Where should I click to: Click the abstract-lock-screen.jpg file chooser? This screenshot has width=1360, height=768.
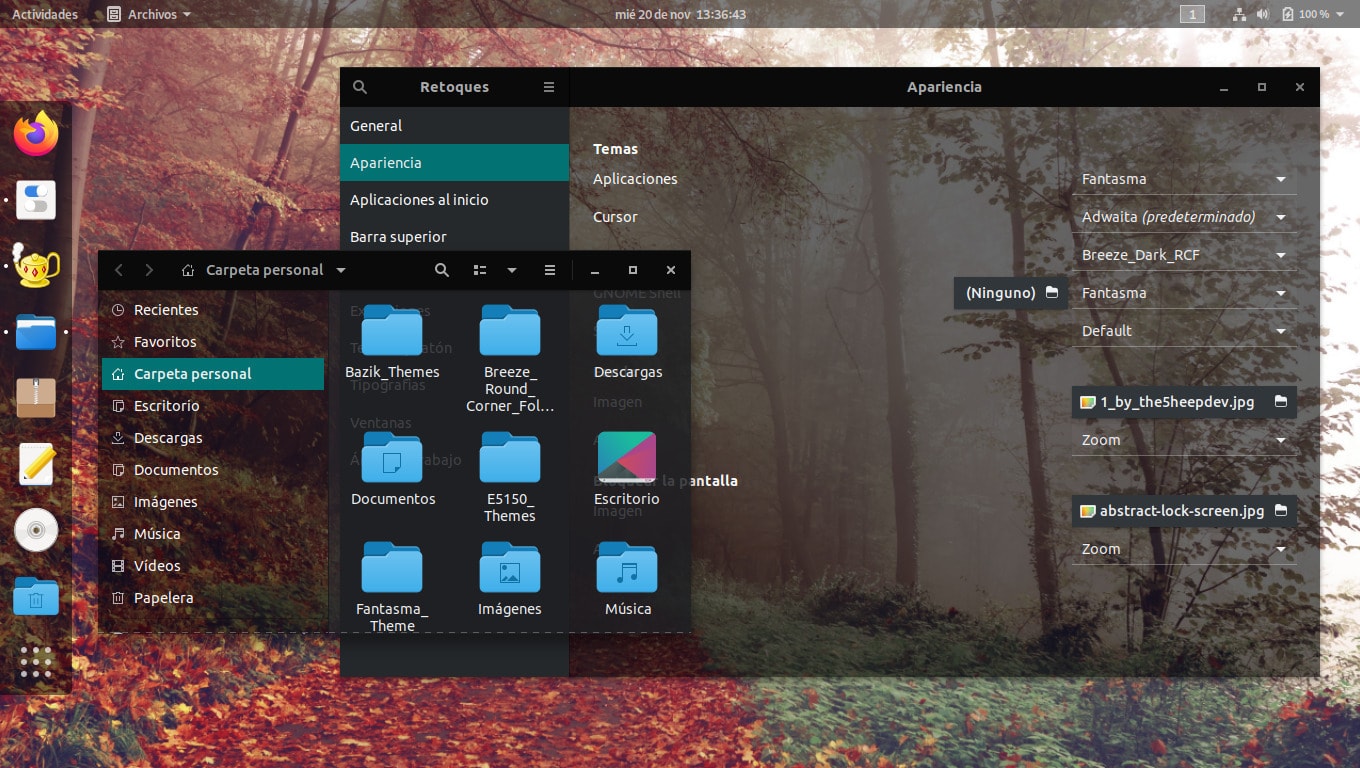click(x=1184, y=511)
